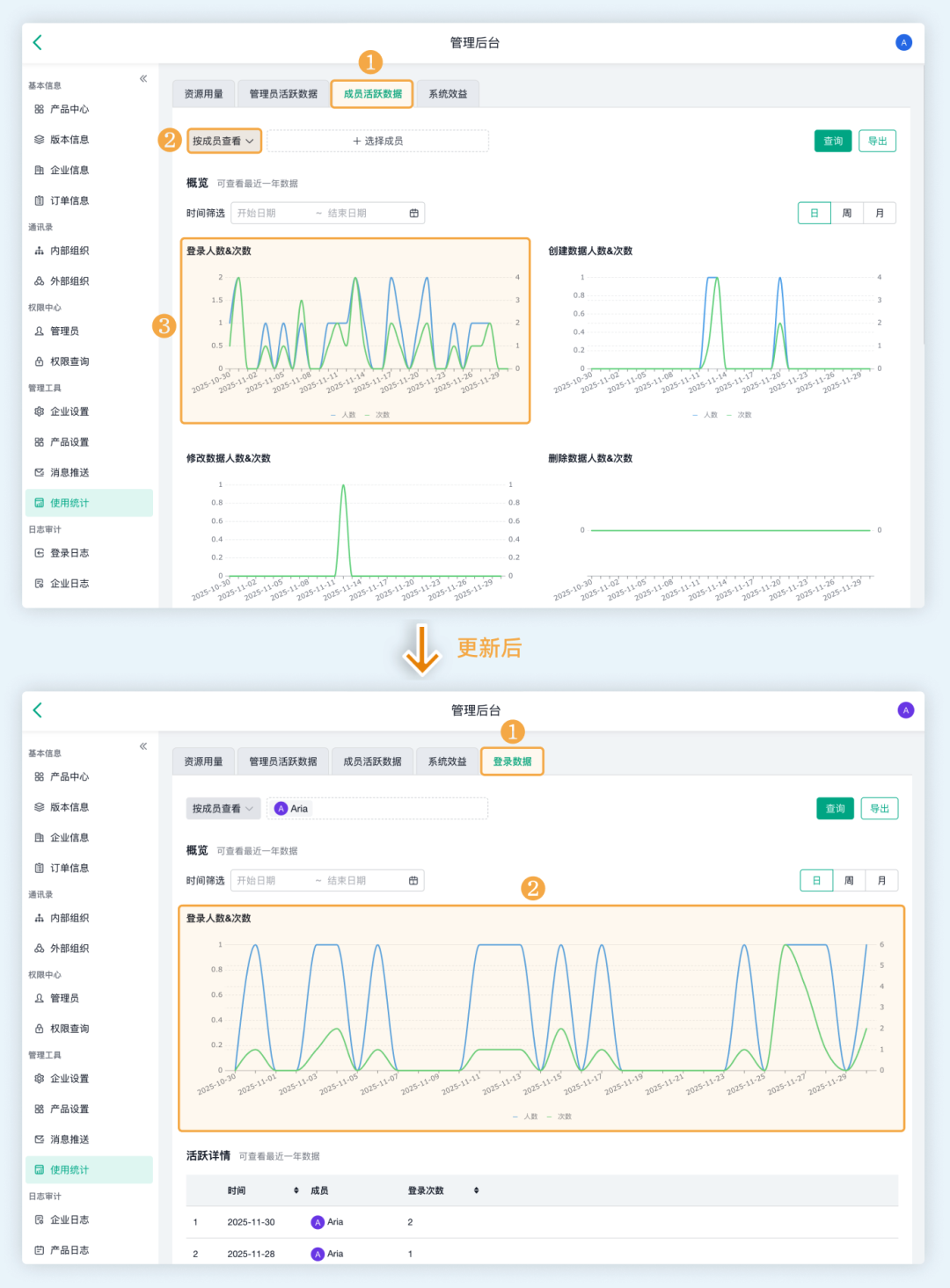Sort bottom table by 登录次数 column arrows

point(477,1190)
